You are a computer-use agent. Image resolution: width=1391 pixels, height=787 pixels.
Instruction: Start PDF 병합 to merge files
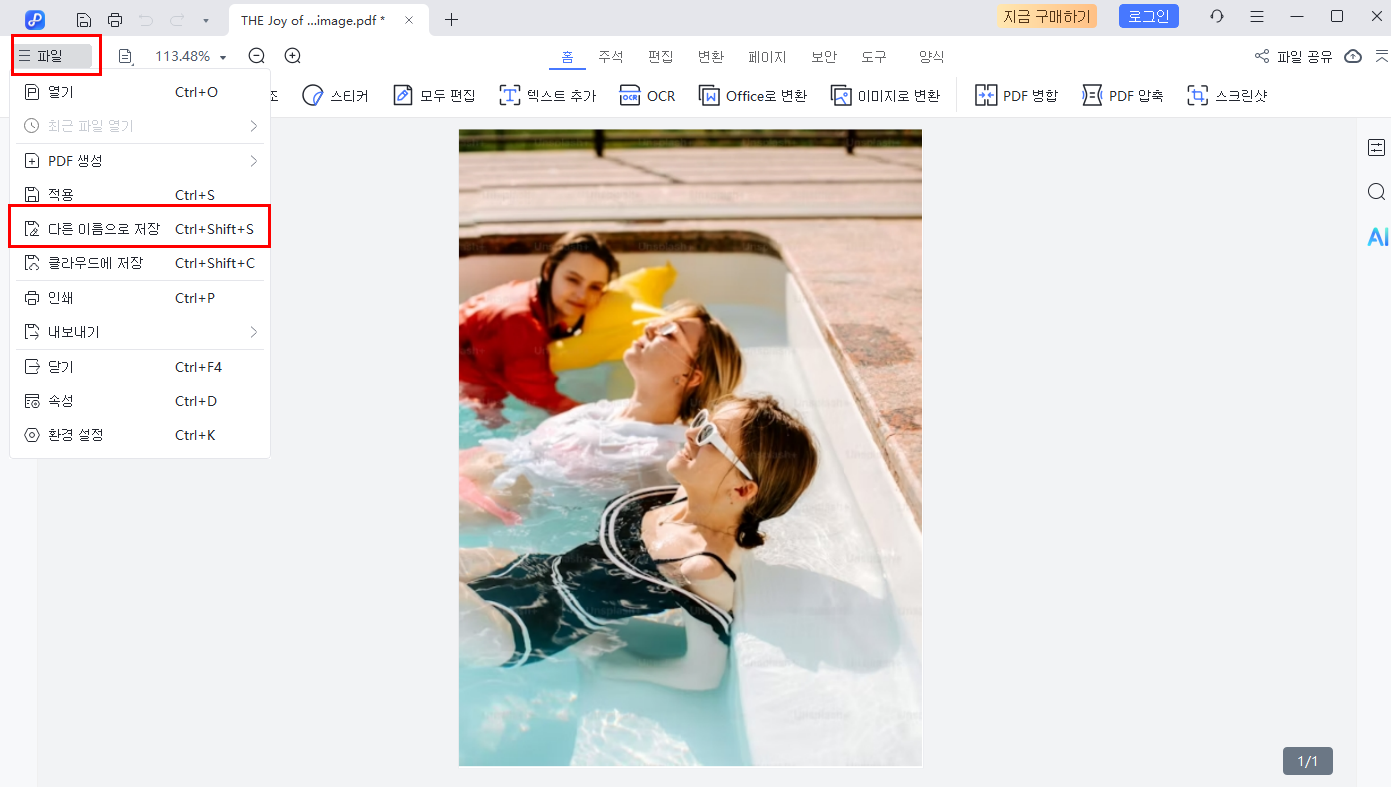click(x=1016, y=95)
